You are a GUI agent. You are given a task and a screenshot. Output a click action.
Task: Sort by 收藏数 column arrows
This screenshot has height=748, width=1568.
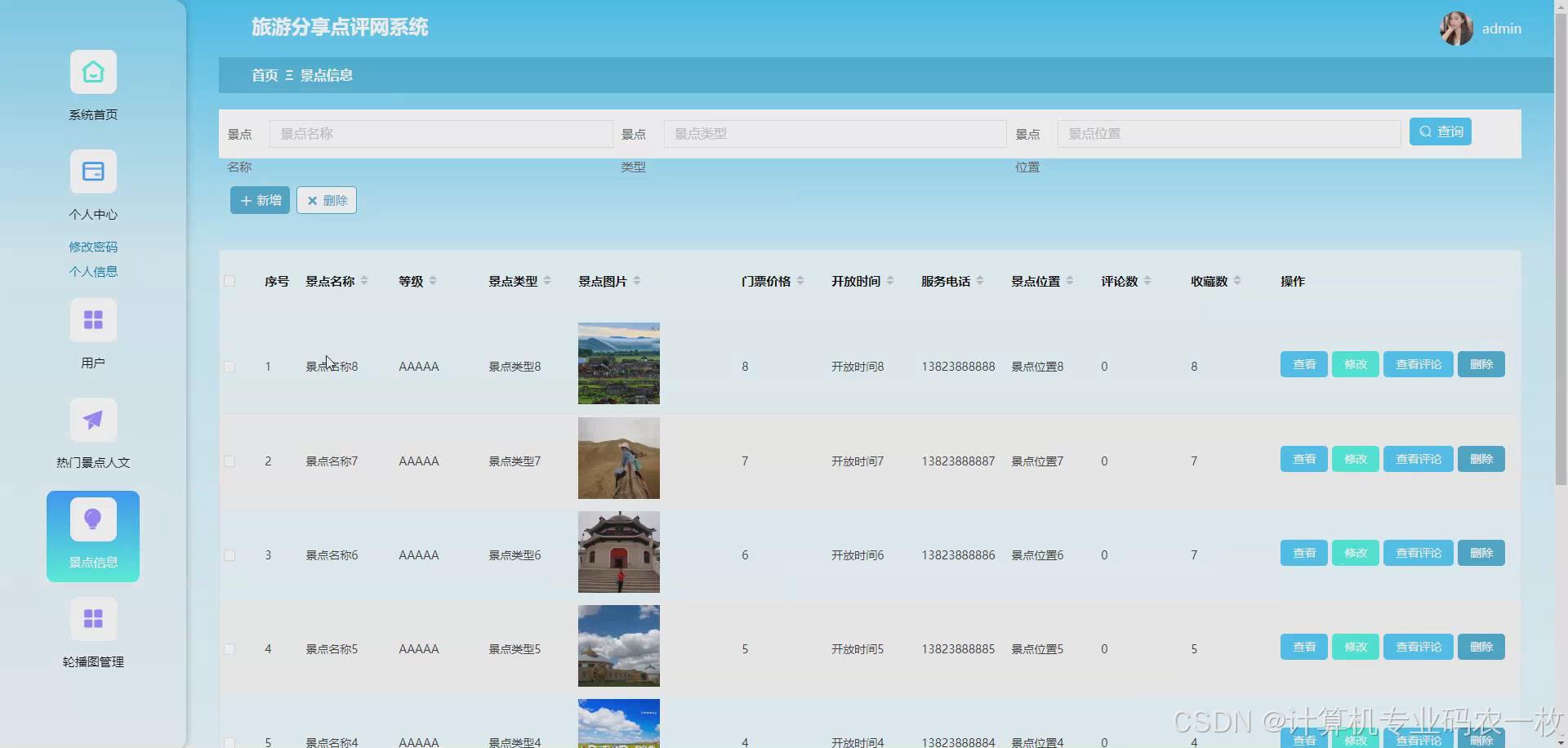[x=1237, y=281]
